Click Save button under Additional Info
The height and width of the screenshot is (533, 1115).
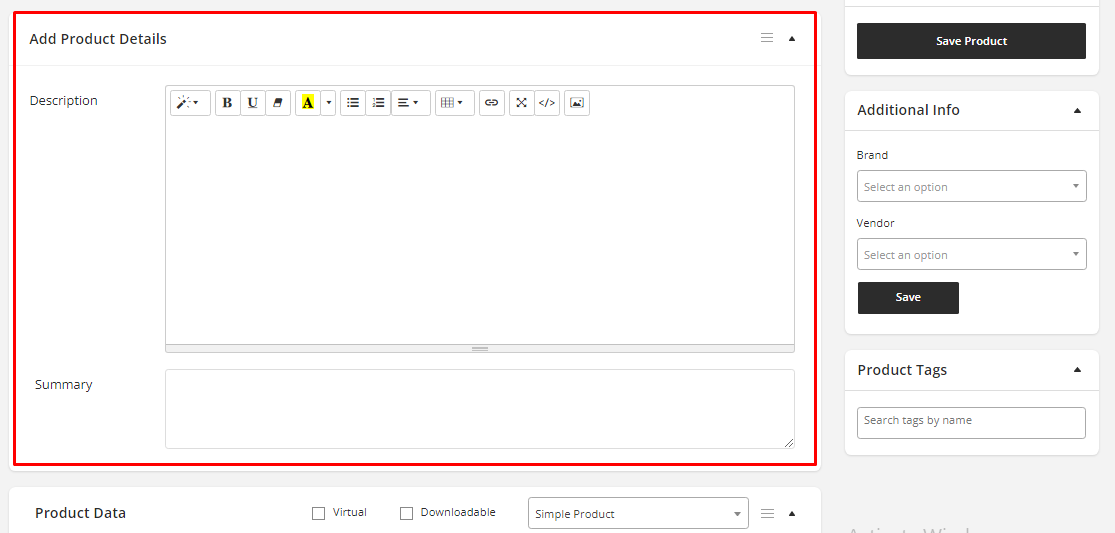click(908, 298)
